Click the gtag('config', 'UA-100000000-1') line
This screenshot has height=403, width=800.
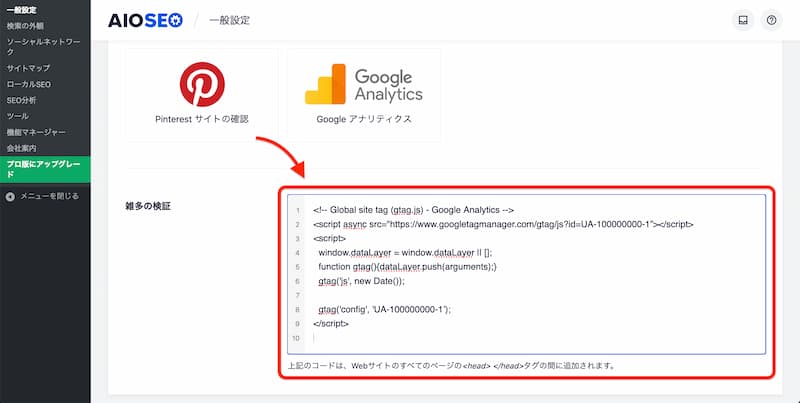tap(385, 310)
